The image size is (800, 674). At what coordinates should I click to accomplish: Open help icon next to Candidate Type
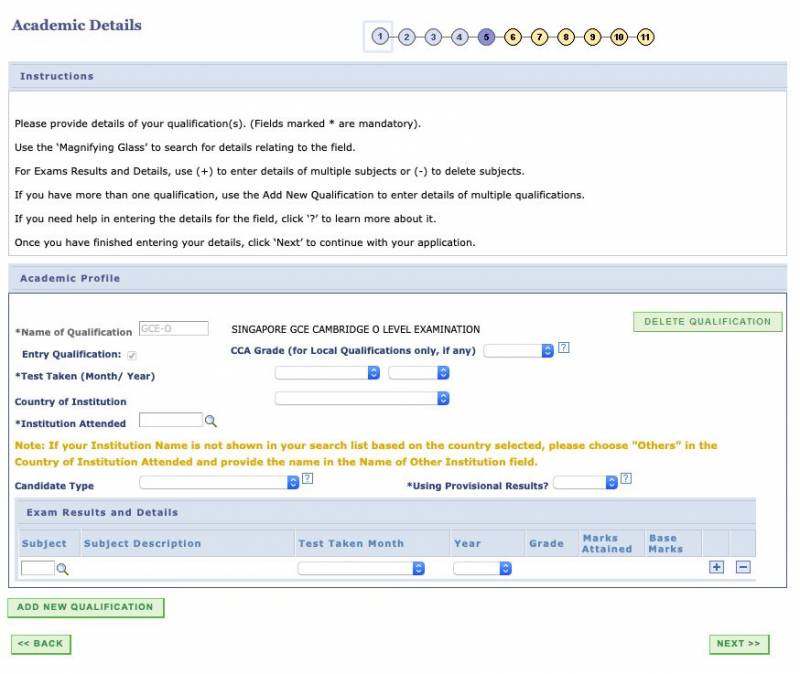[x=307, y=479]
